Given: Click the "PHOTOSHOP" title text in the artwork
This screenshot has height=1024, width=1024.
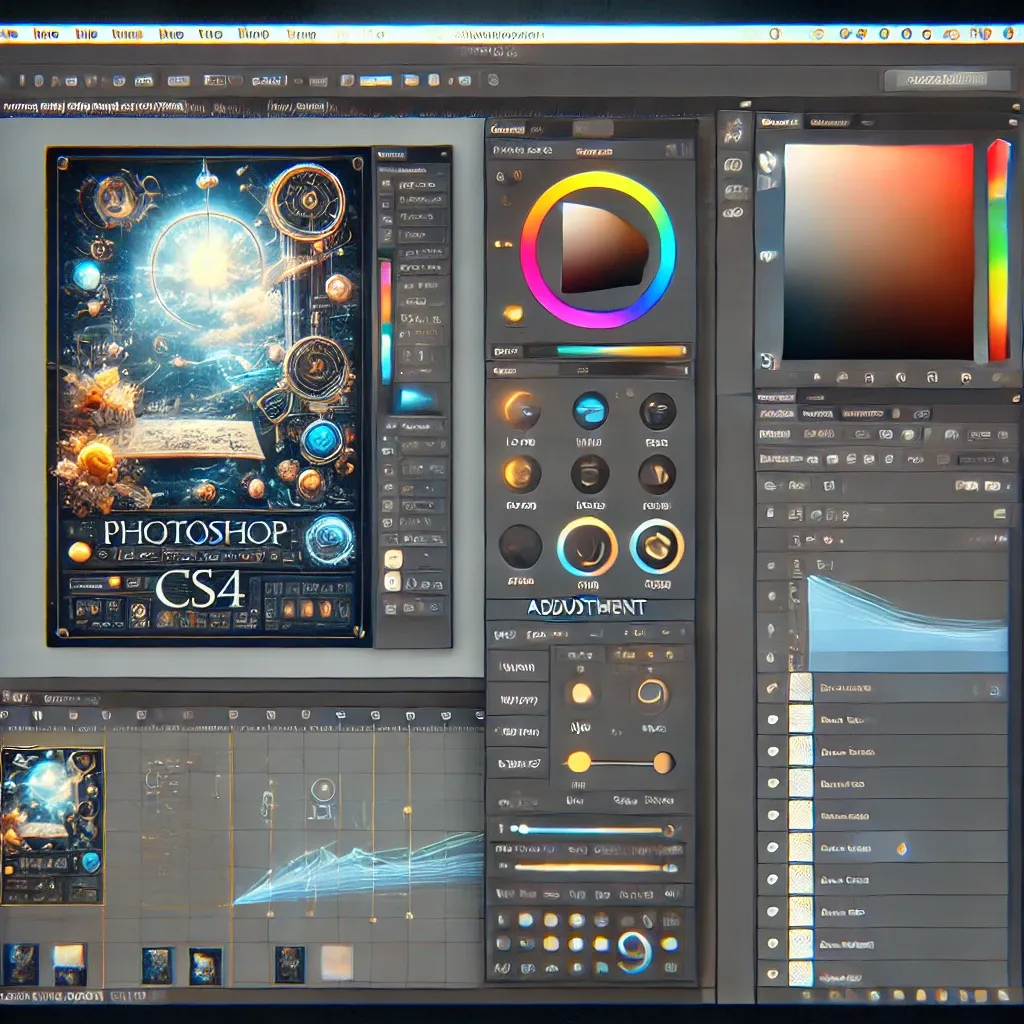Looking at the screenshot, I should 195,533.
